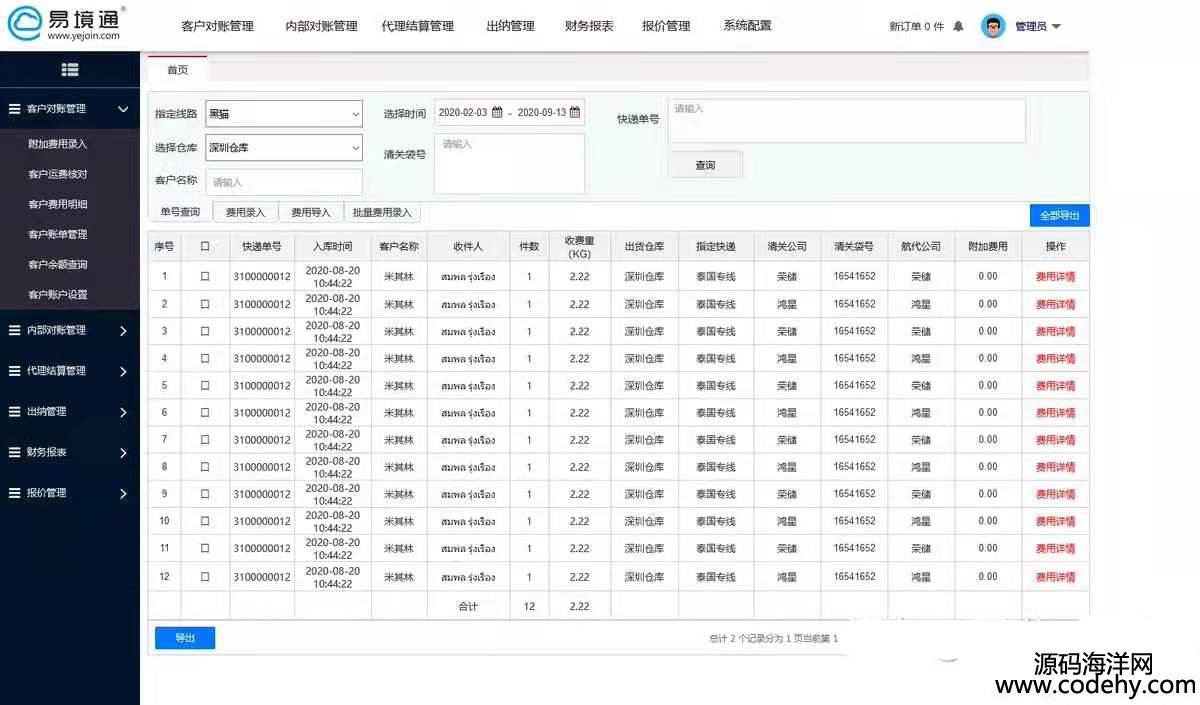Open 费用详情 for row 4
The image size is (1200, 705).
coord(1055,358)
